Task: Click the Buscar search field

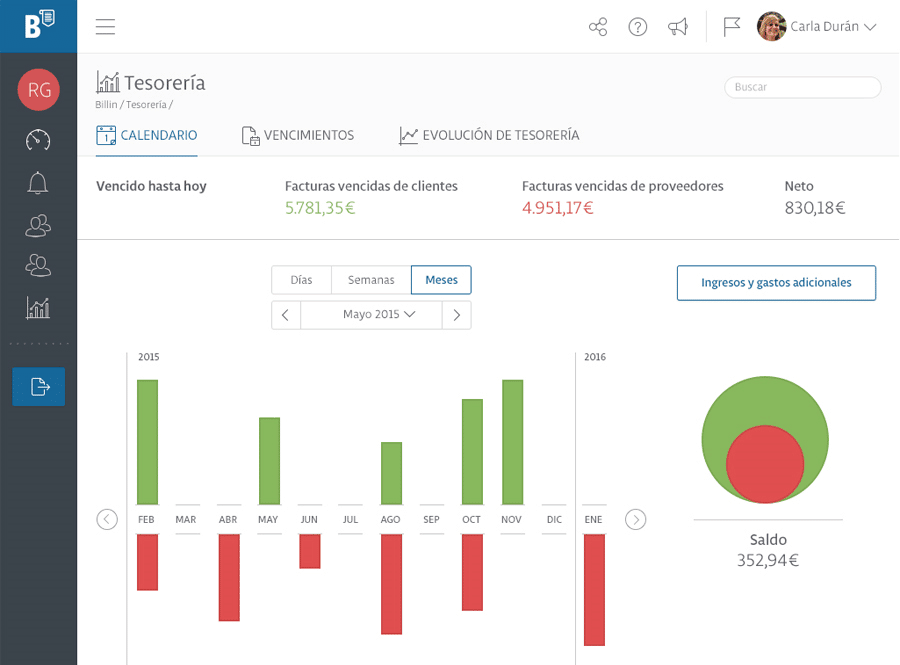Action: pyautogui.click(x=802, y=87)
